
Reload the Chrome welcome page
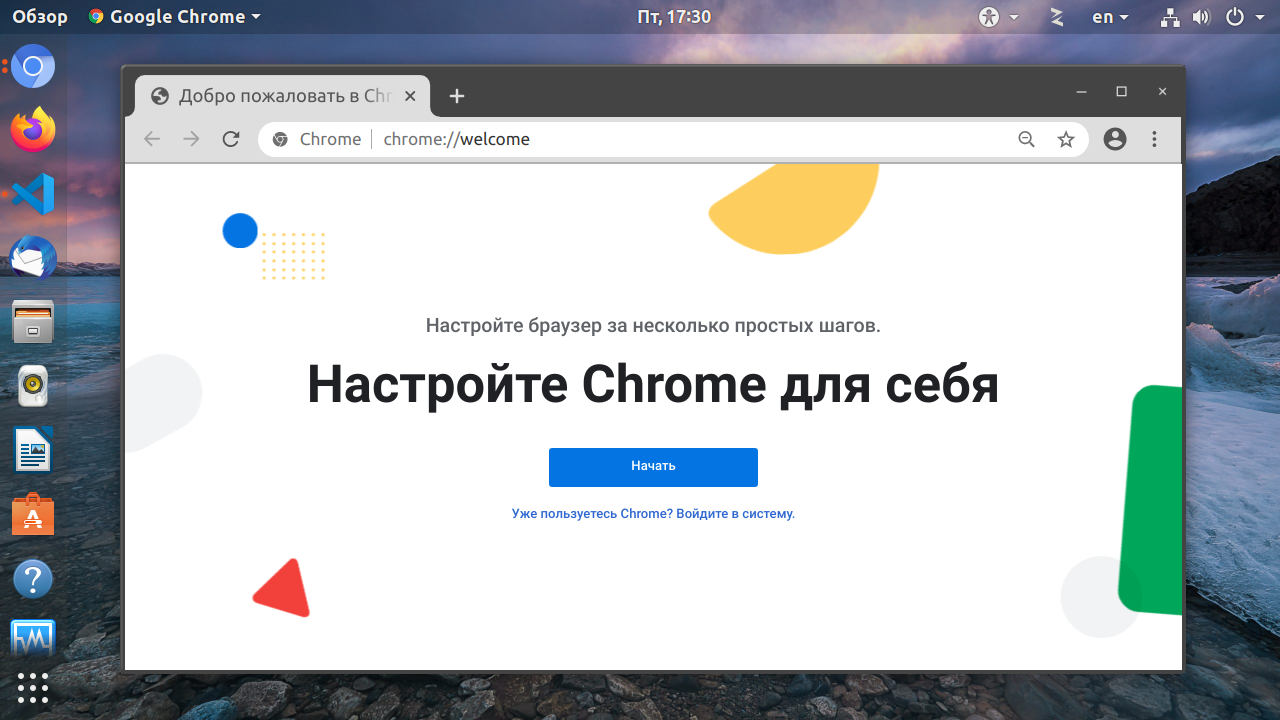pyautogui.click(x=231, y=139)
